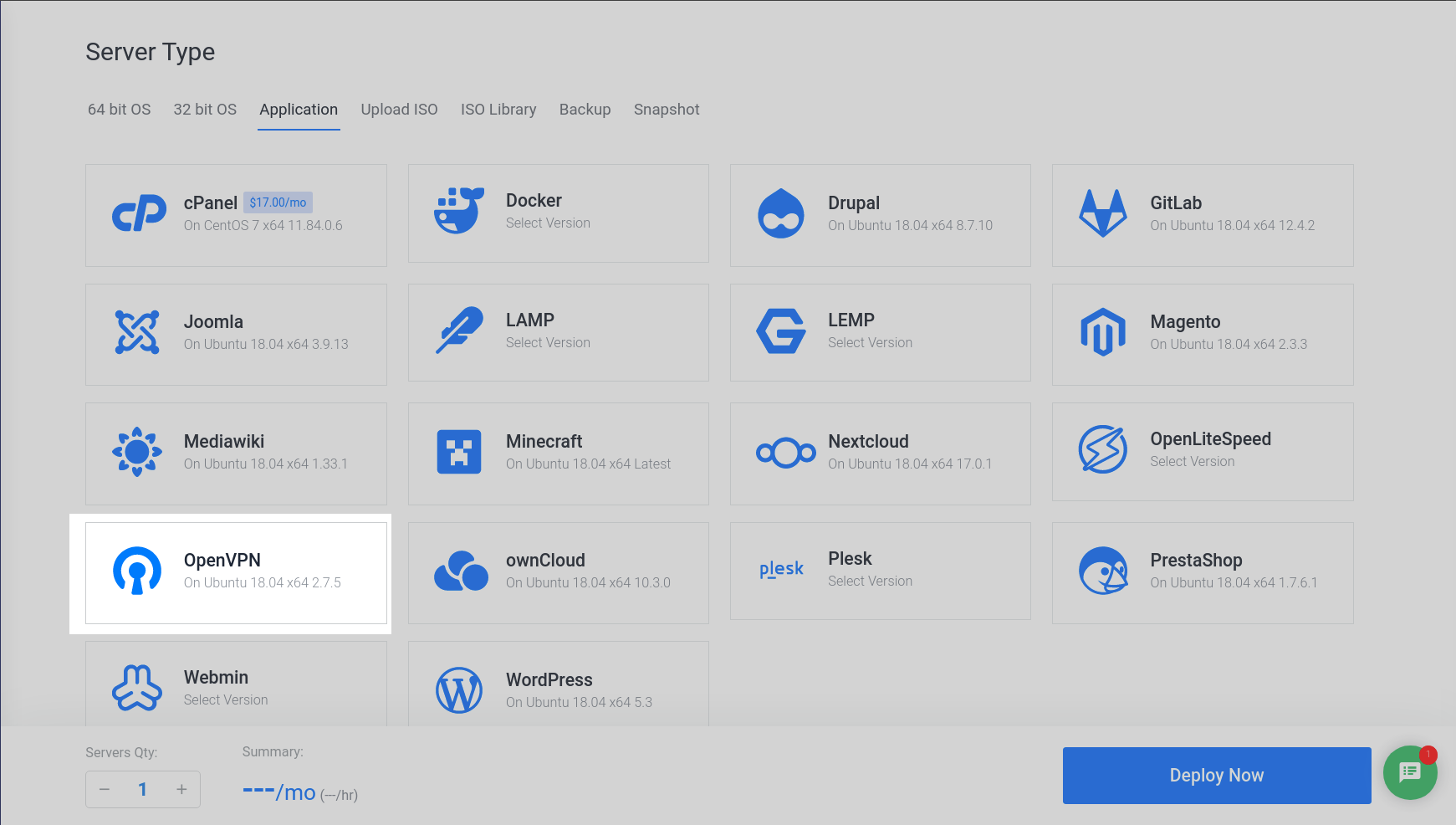Click Drupal's Ubuntu 18.04 x64 8.7.10 text
The width and height of the screenshot is (1456, 825).
coord(910,226)
